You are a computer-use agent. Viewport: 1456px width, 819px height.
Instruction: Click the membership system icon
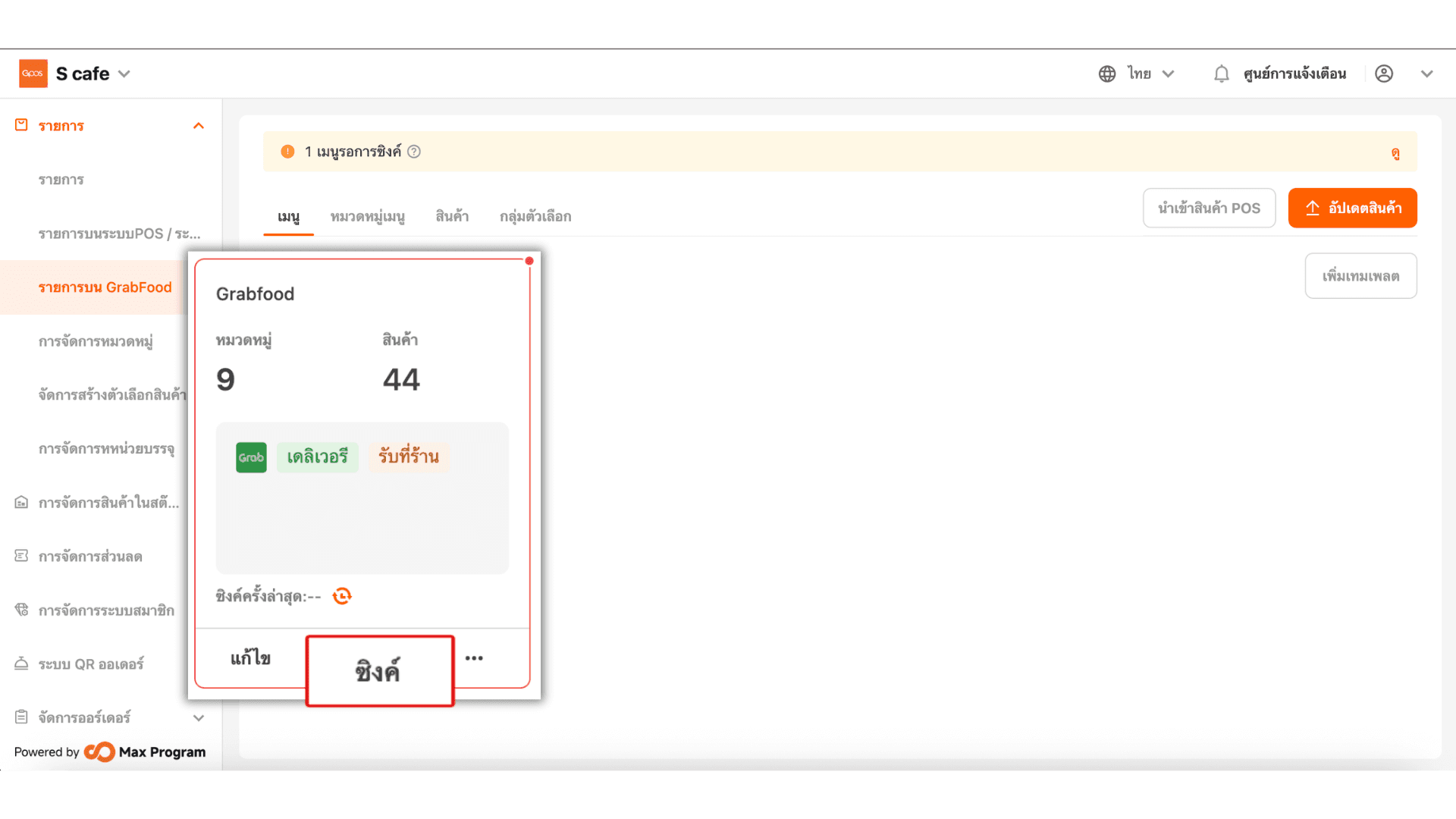point(21,610)
